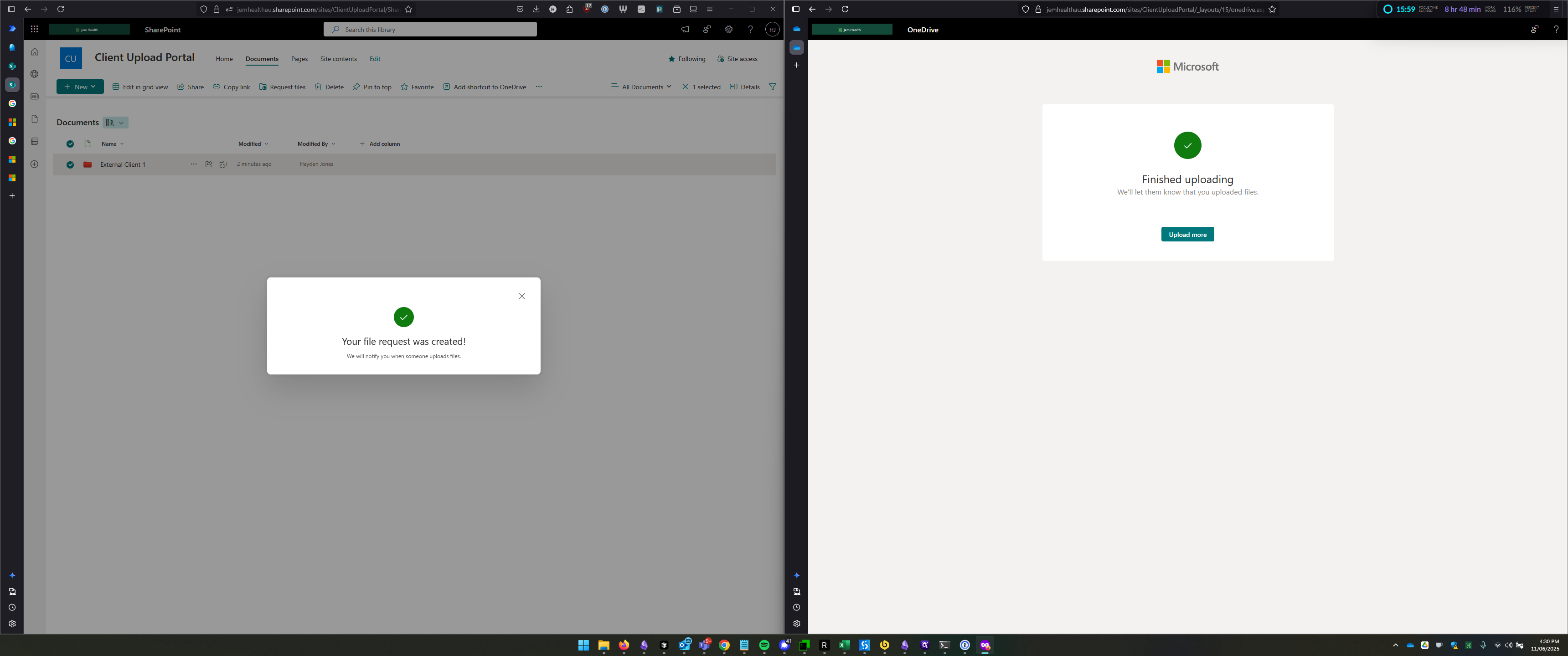
Task: Open the Modified column dropdown
Action: coord(253,144)
